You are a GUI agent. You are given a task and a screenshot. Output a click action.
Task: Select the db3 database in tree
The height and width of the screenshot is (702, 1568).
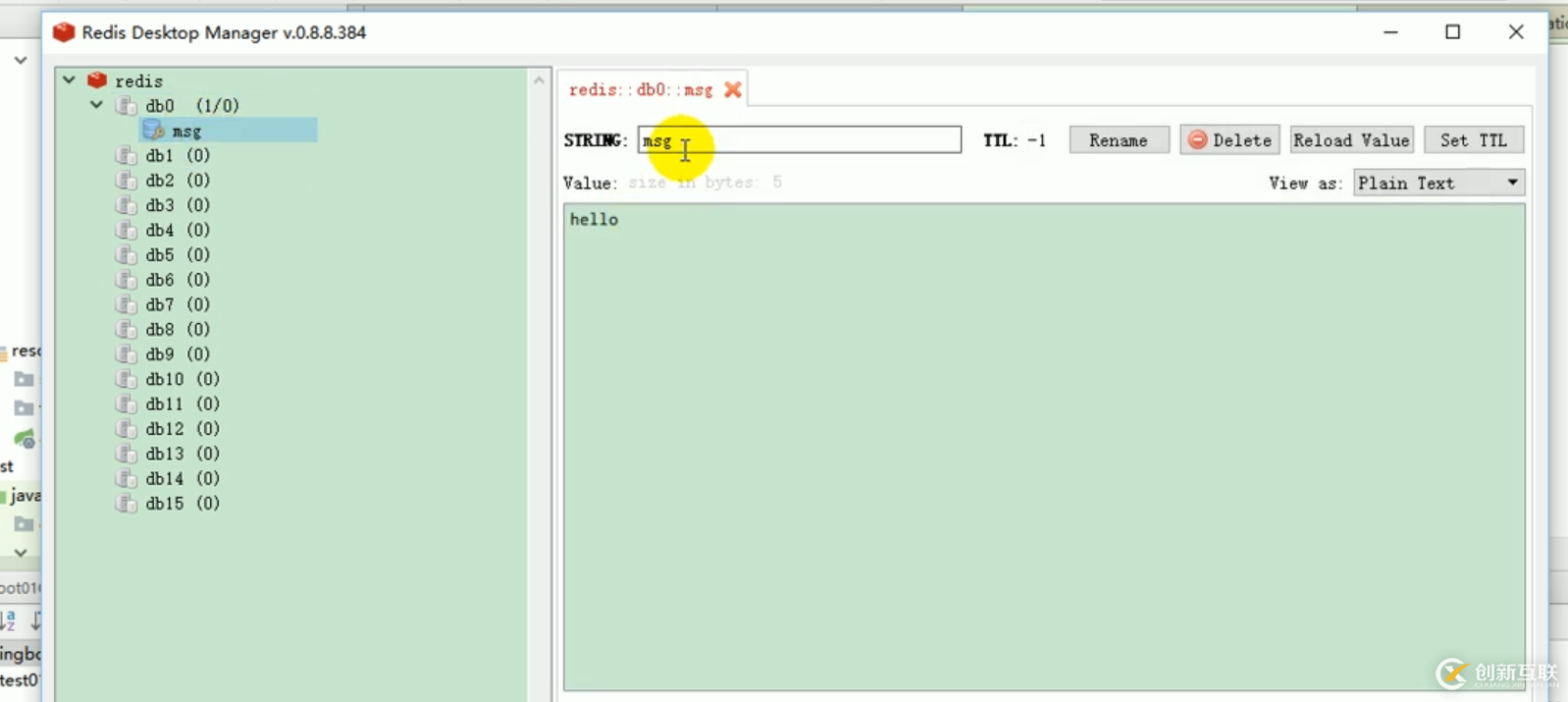[160, 205]
